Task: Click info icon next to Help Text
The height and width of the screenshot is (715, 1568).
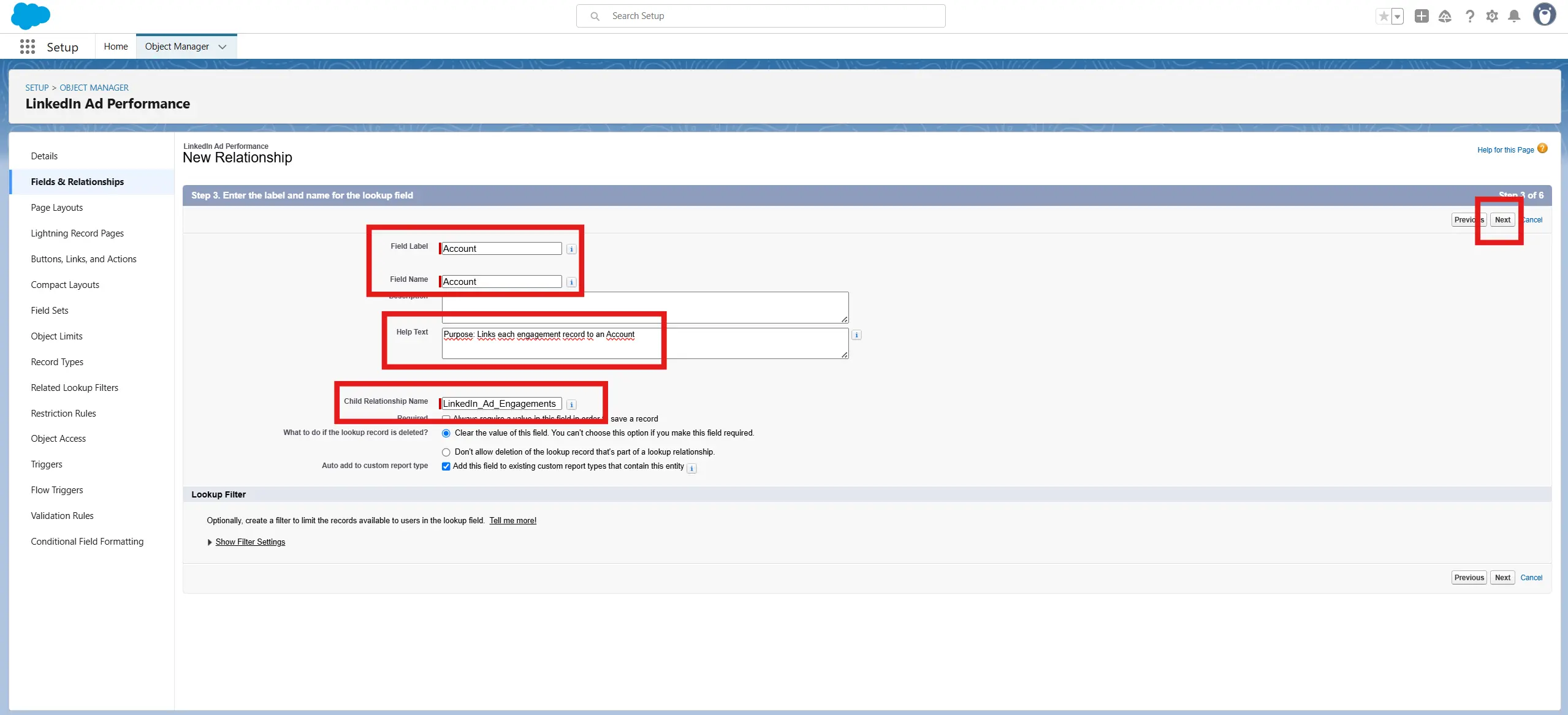Action: coord(856,335)
